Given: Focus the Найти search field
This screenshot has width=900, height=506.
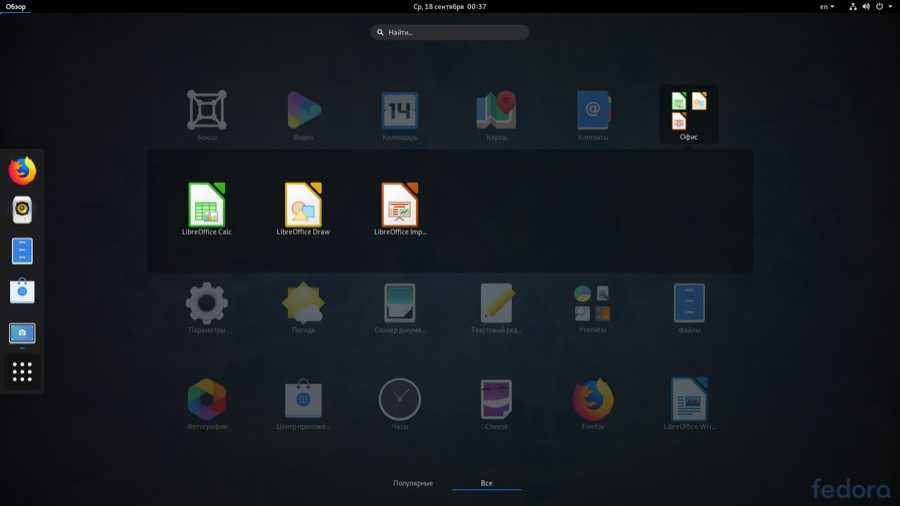Looking at the screenshot, I should [450, 32].
